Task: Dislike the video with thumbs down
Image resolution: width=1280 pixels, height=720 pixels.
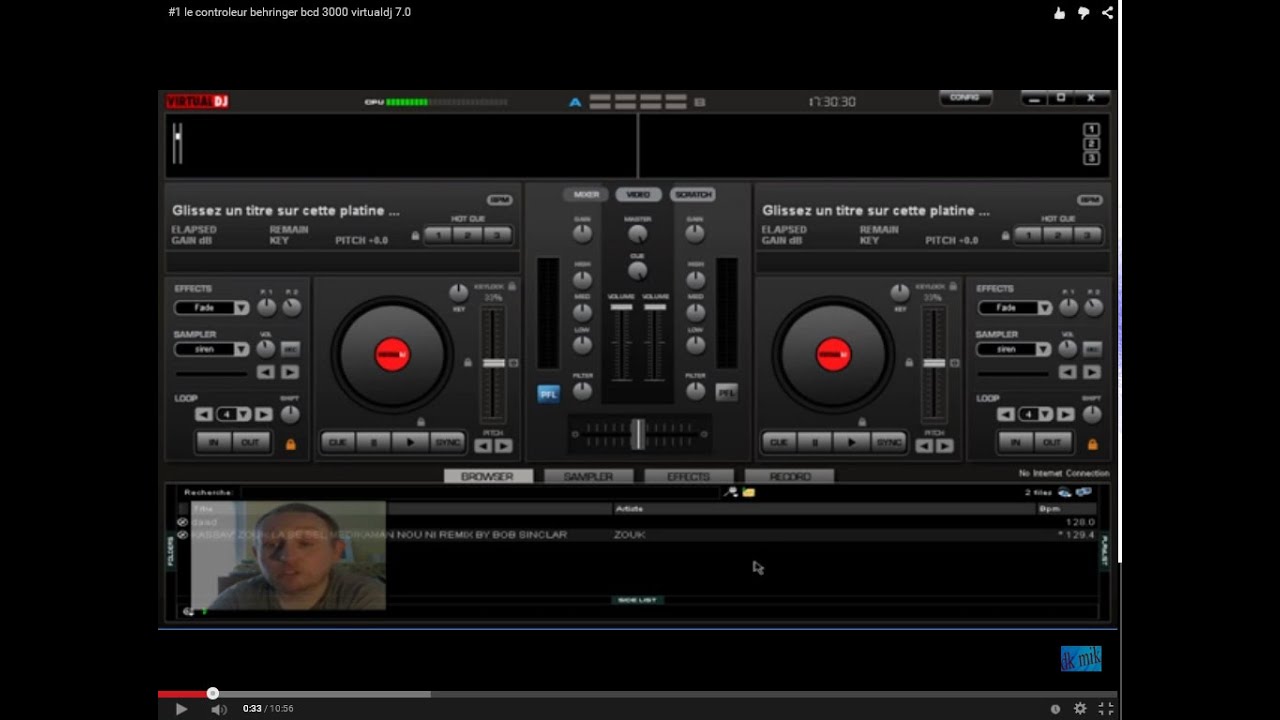Action: point(1083,13)
